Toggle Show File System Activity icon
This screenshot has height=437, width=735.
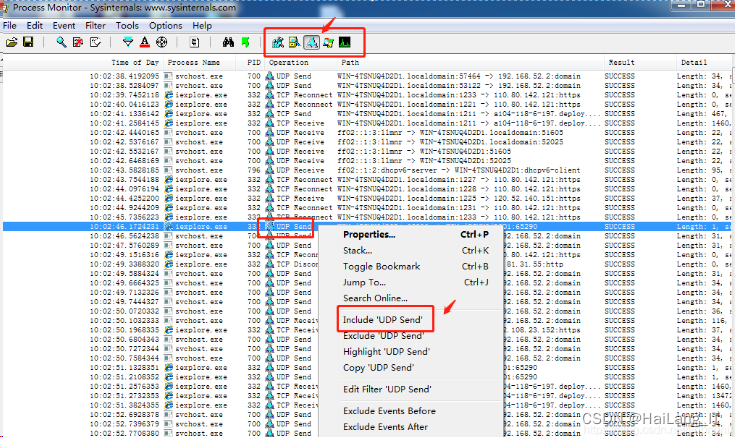click(x=294, y=43)
